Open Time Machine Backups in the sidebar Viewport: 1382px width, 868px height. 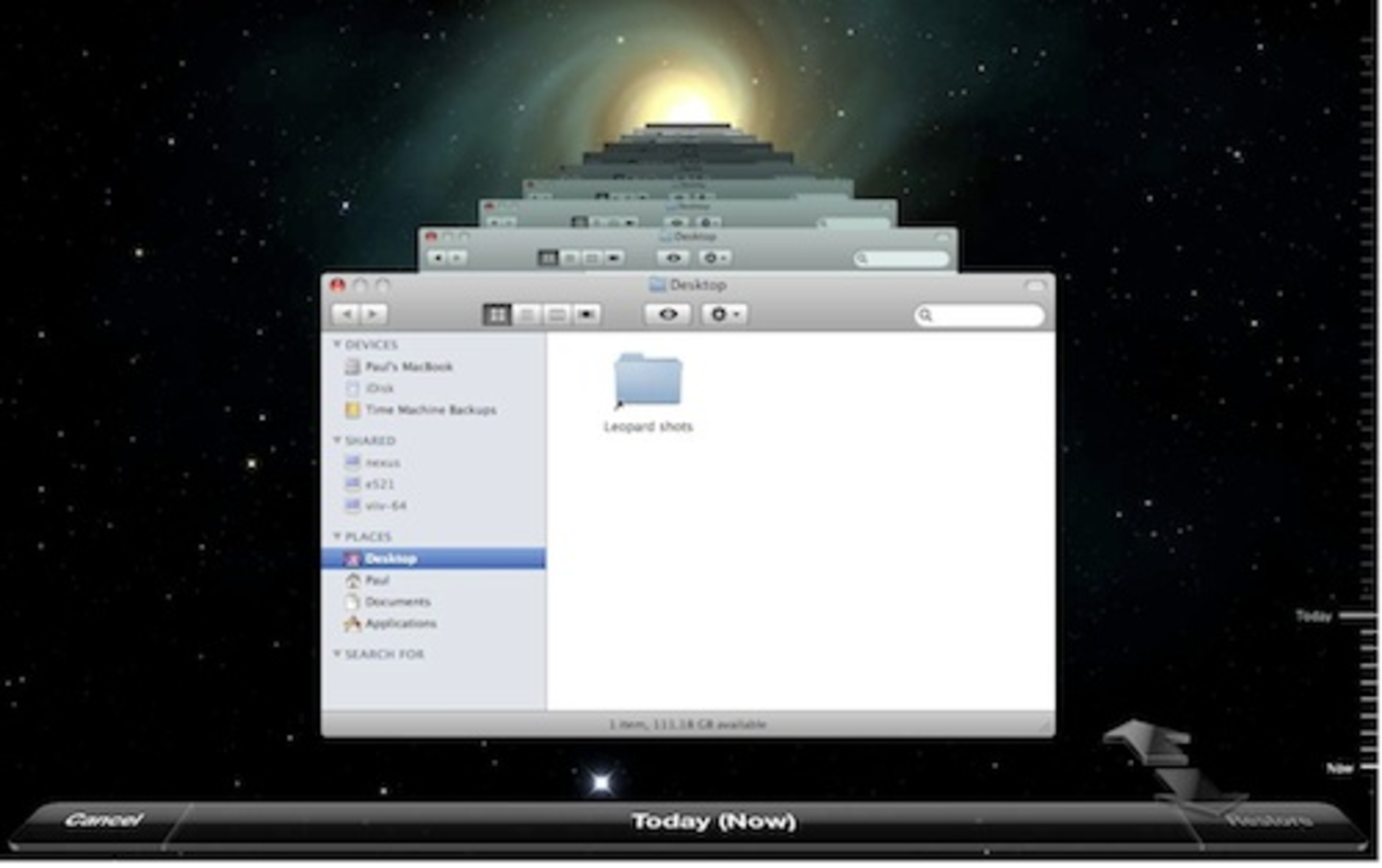pyautogui.click(x=429, y=410)
